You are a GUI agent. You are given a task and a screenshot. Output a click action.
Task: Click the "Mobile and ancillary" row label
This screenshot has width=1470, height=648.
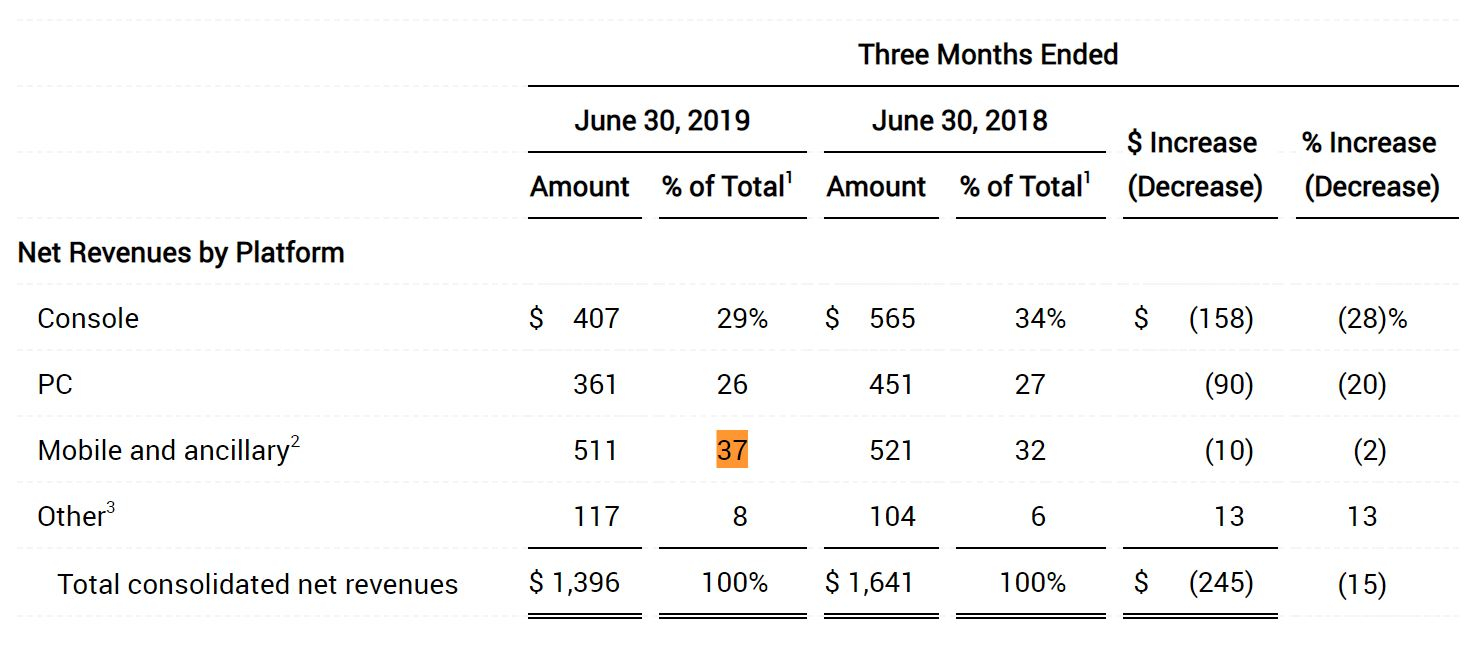(x=162, y=451)
